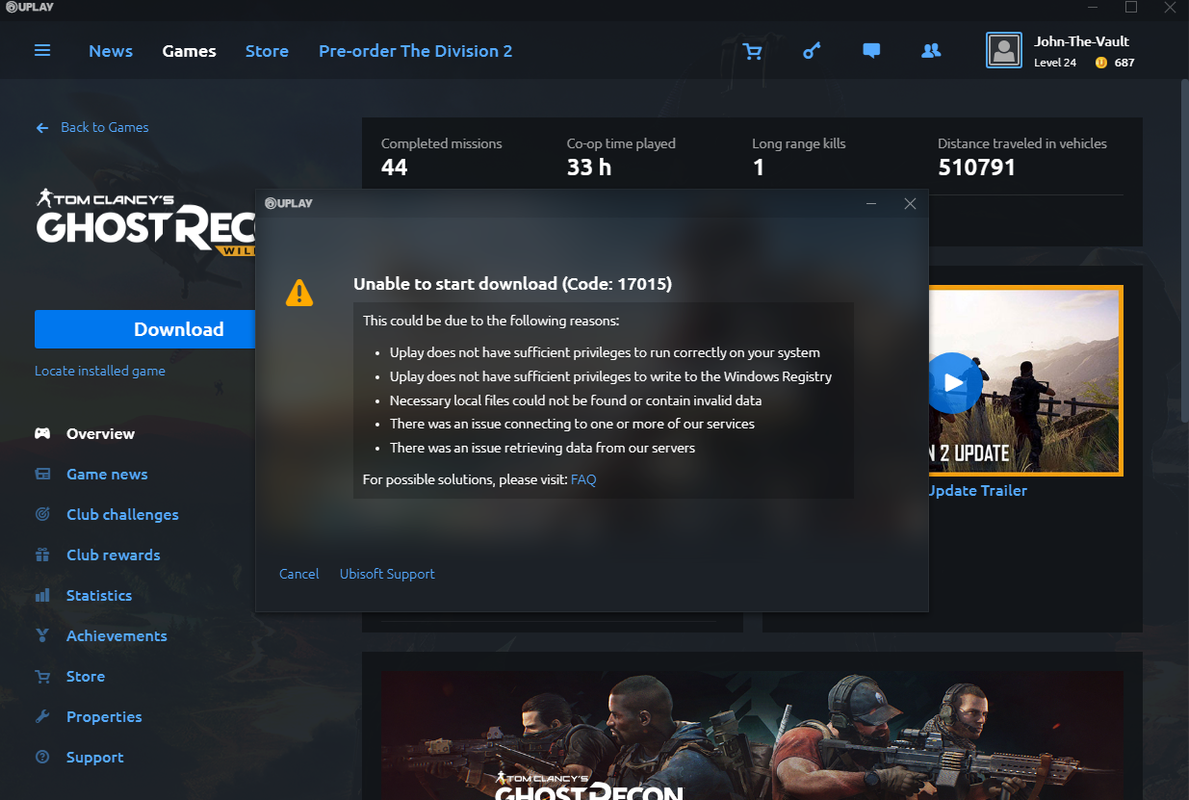Close the error dialog with X
Viewport: 1189px width, 800px height.
910,203
